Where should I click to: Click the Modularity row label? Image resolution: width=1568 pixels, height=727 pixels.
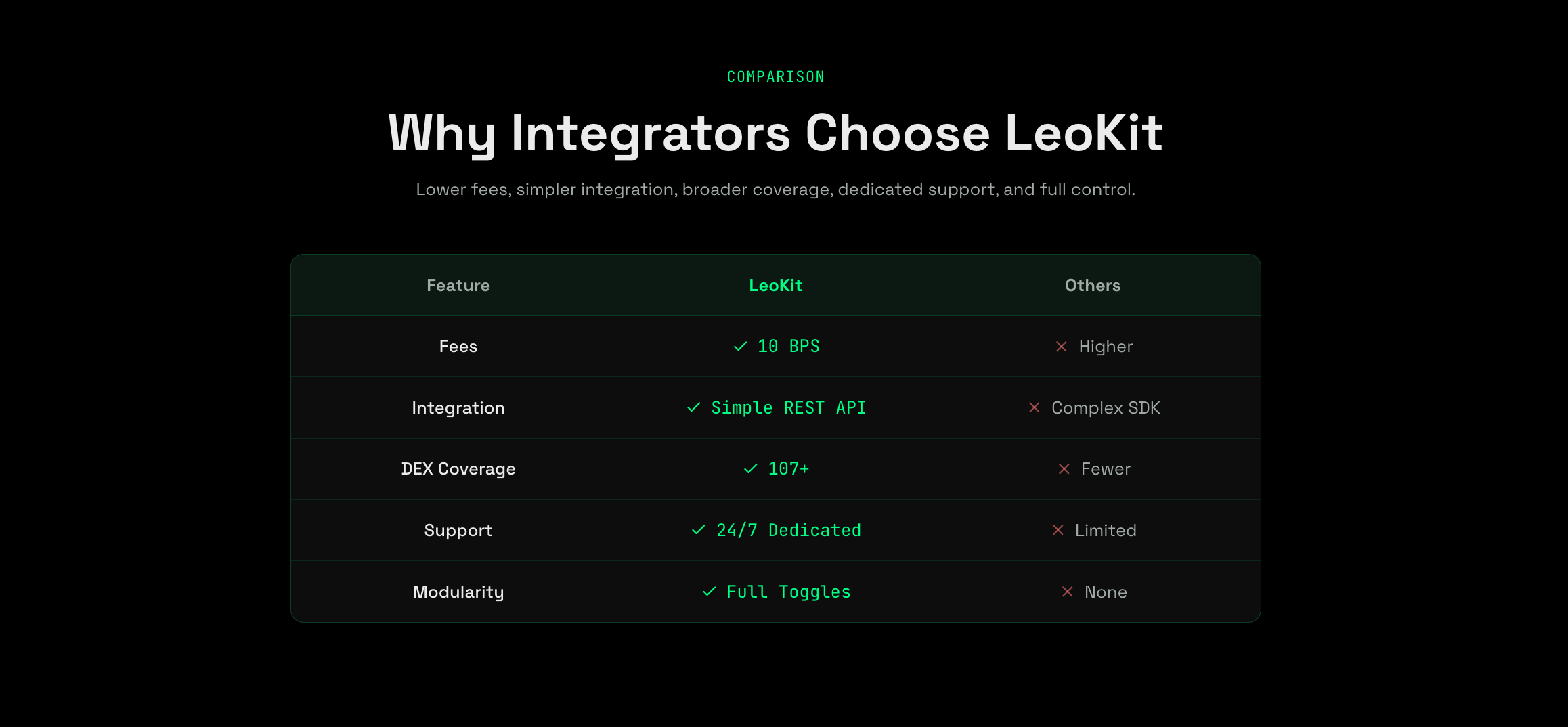pos(458,592)
